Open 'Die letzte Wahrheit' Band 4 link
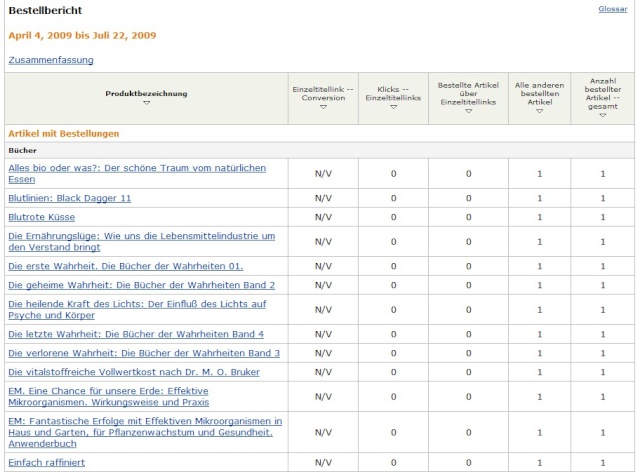This screenshot has width=640, height=472. (x=136, y=334)
